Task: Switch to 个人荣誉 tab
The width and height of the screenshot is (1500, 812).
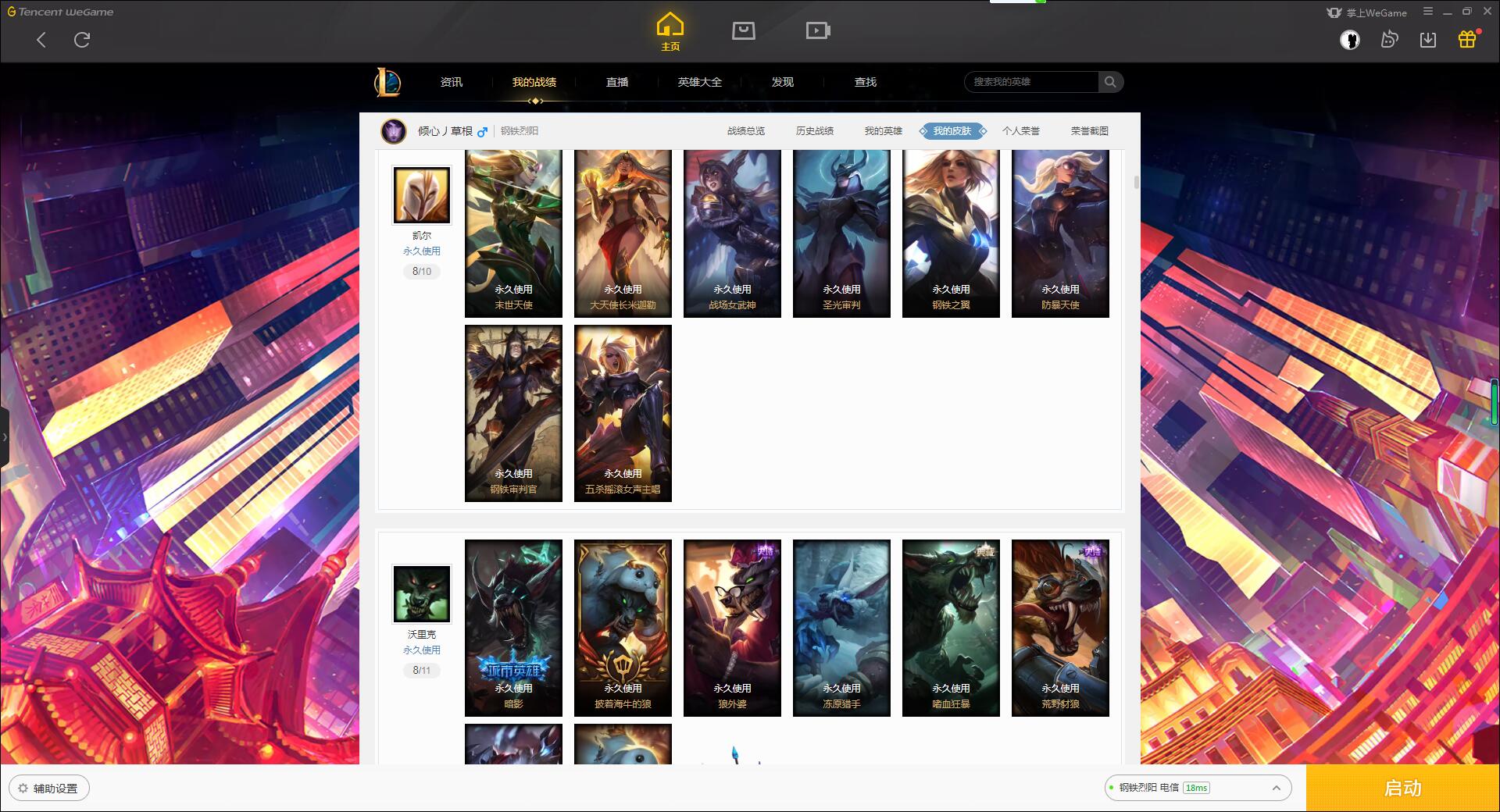Action: tap(1021, 131)
